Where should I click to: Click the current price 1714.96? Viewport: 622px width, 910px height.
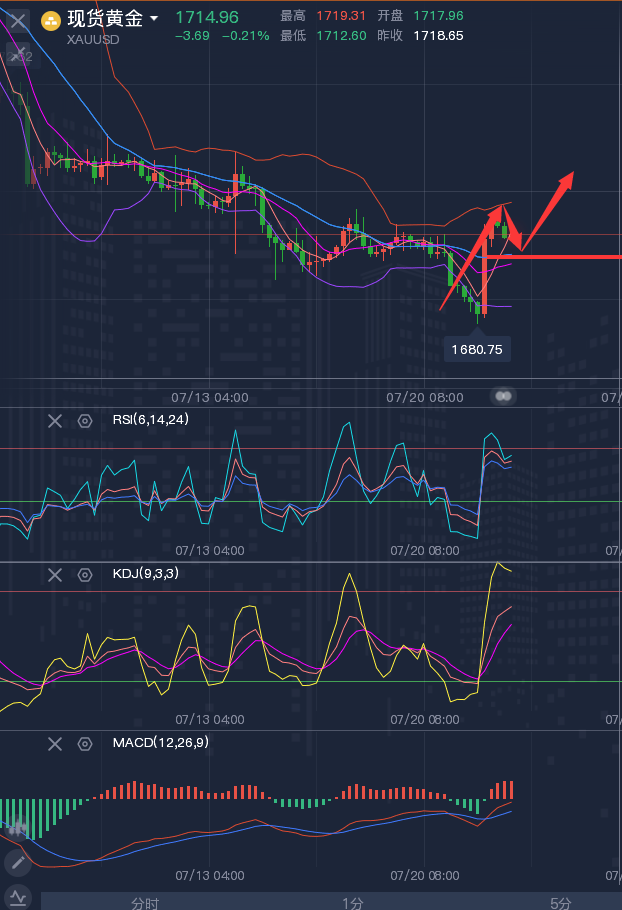(207, 17)
